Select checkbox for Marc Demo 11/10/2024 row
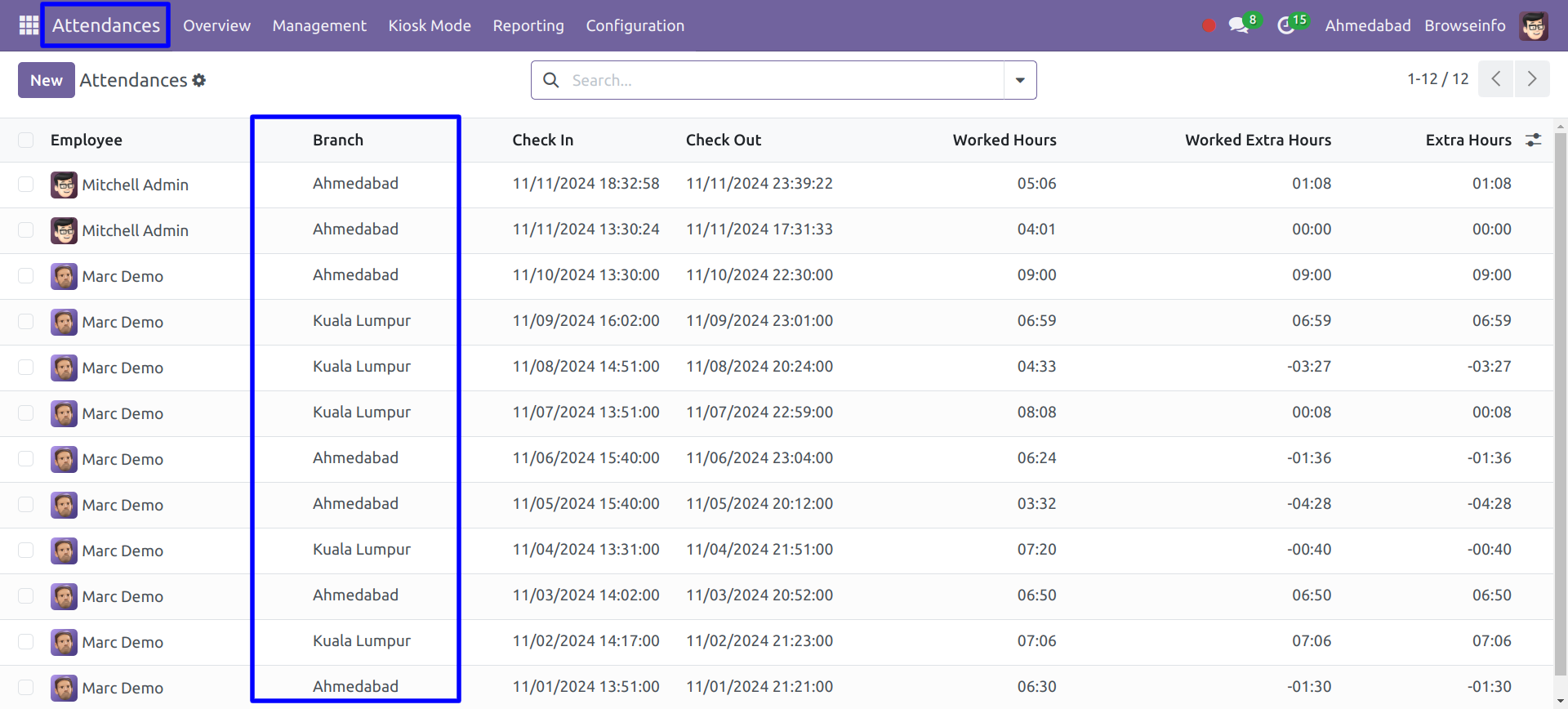The height and width of the screenshot is (709, 1568). (26, 276)
